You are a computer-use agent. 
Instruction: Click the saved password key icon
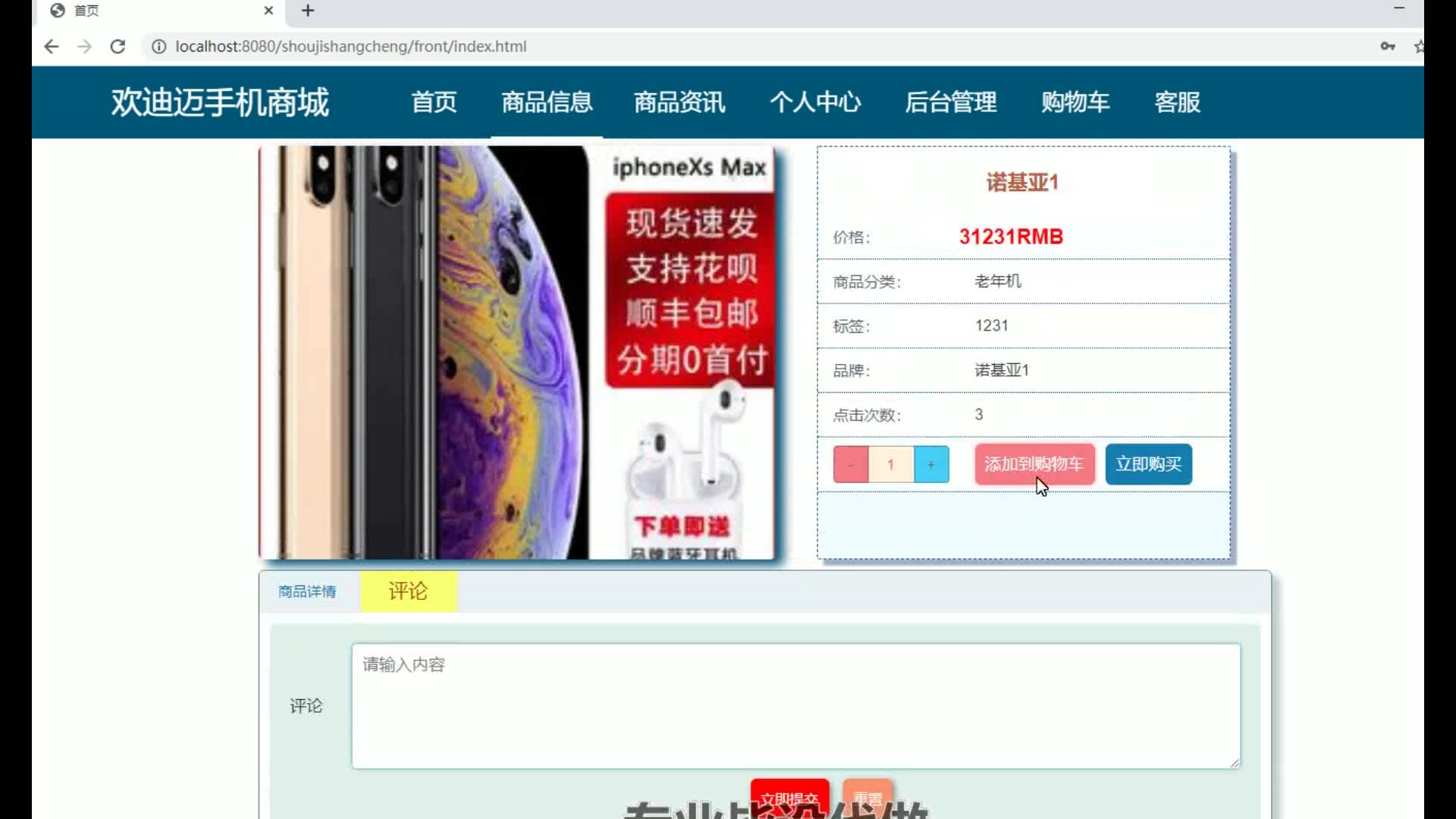tap(1387, 46)
